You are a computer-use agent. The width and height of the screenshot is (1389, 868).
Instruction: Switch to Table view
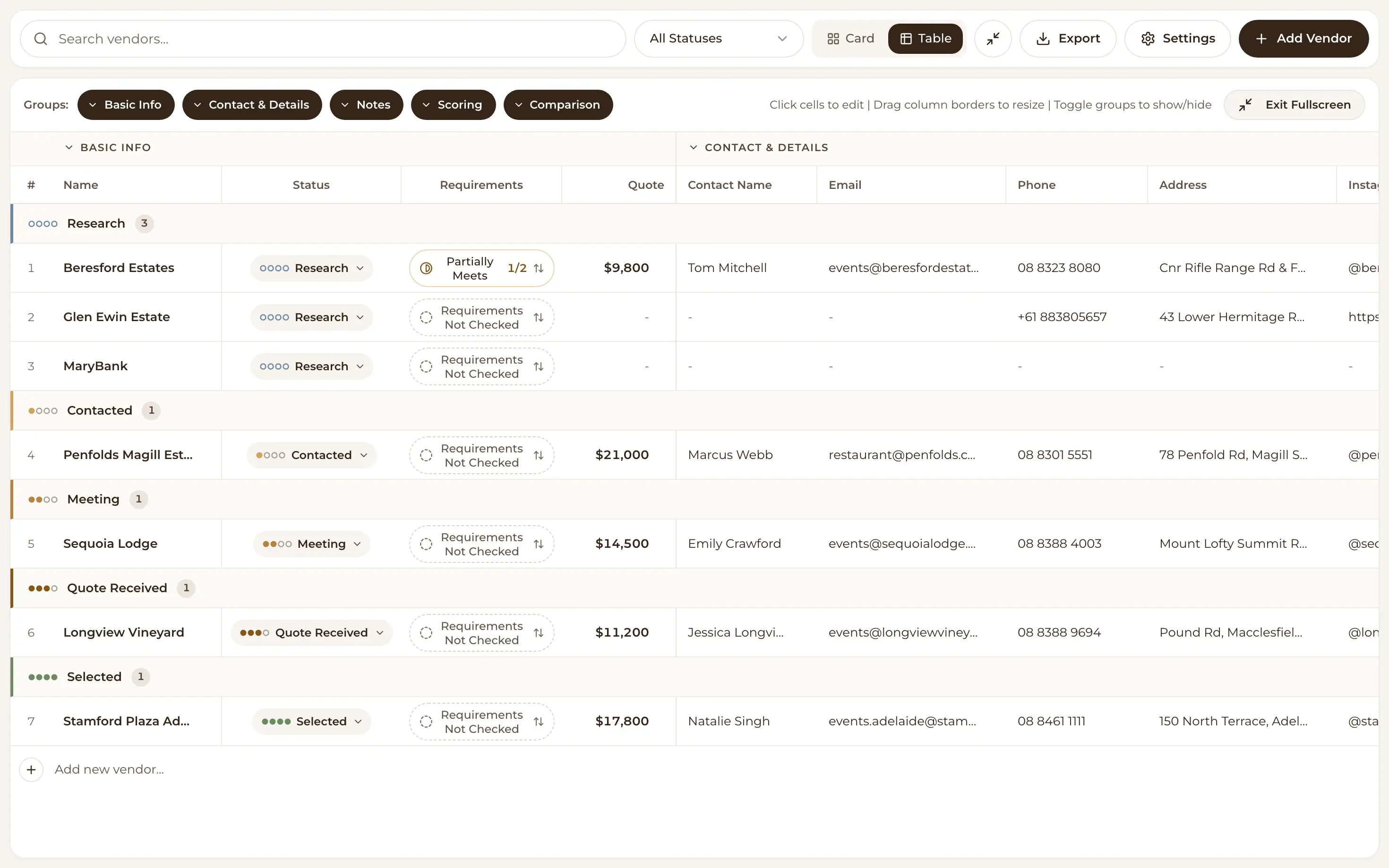[x=925, y=38]
